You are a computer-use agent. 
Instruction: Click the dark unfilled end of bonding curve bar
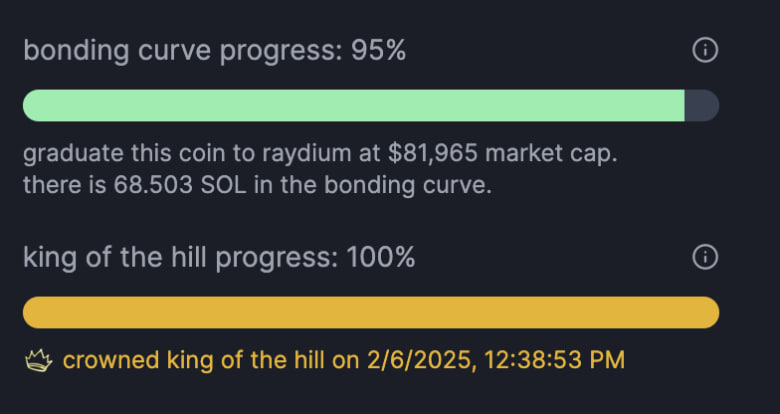(702, 105)
